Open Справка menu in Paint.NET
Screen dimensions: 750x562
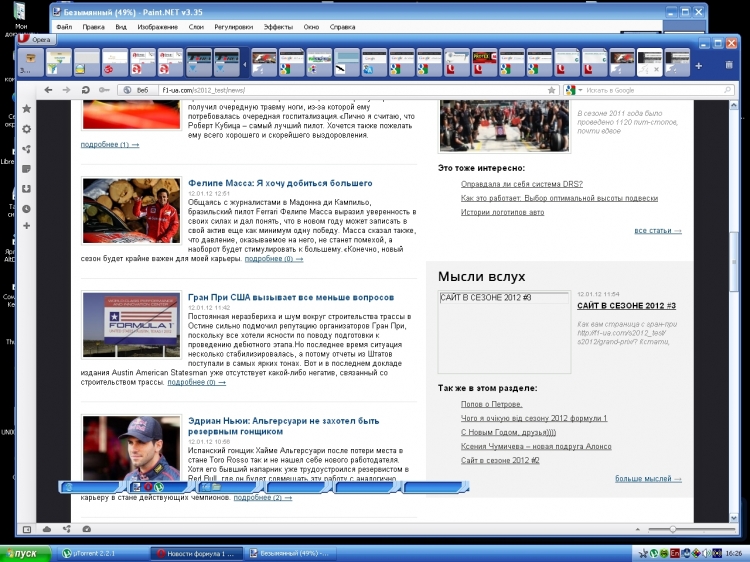click(x=342, y=27)
